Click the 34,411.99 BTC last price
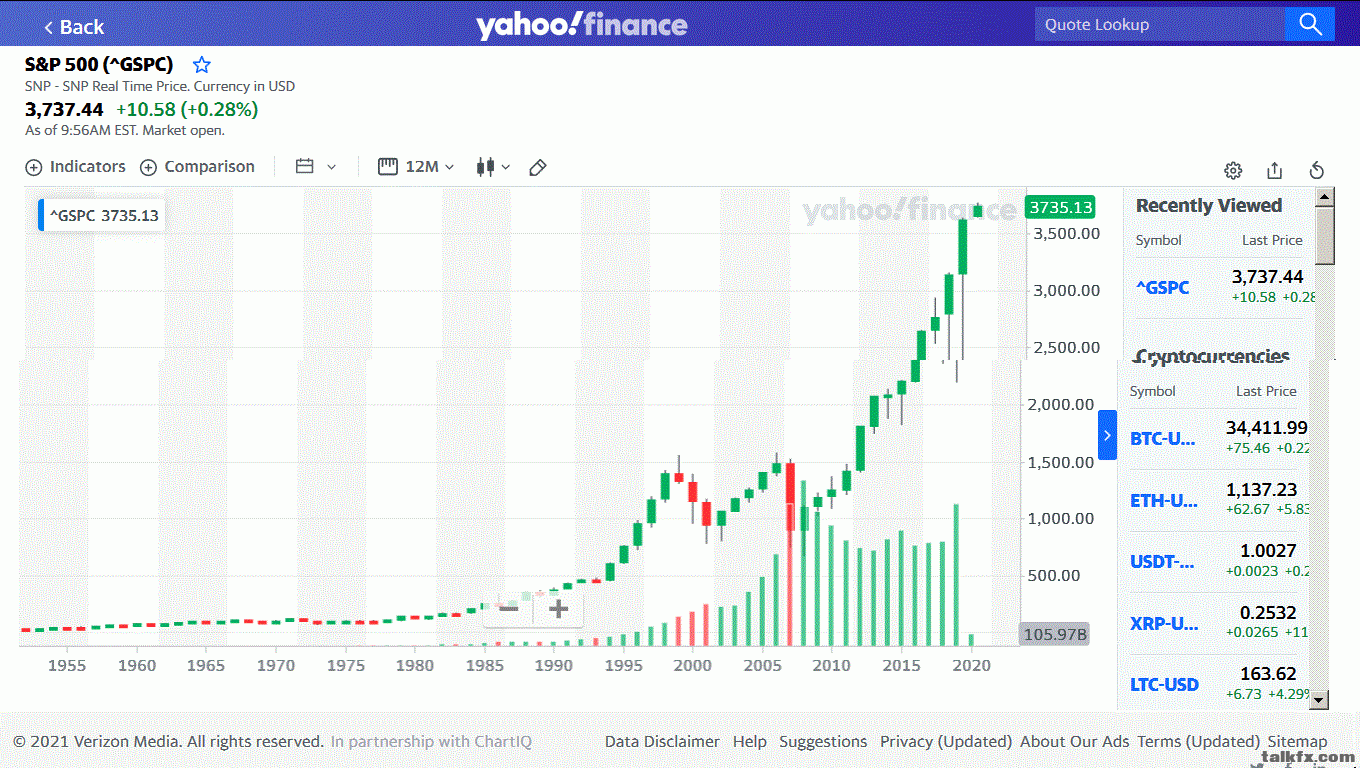Screen dimensions: 1360x768 [x=1266, y=428]
